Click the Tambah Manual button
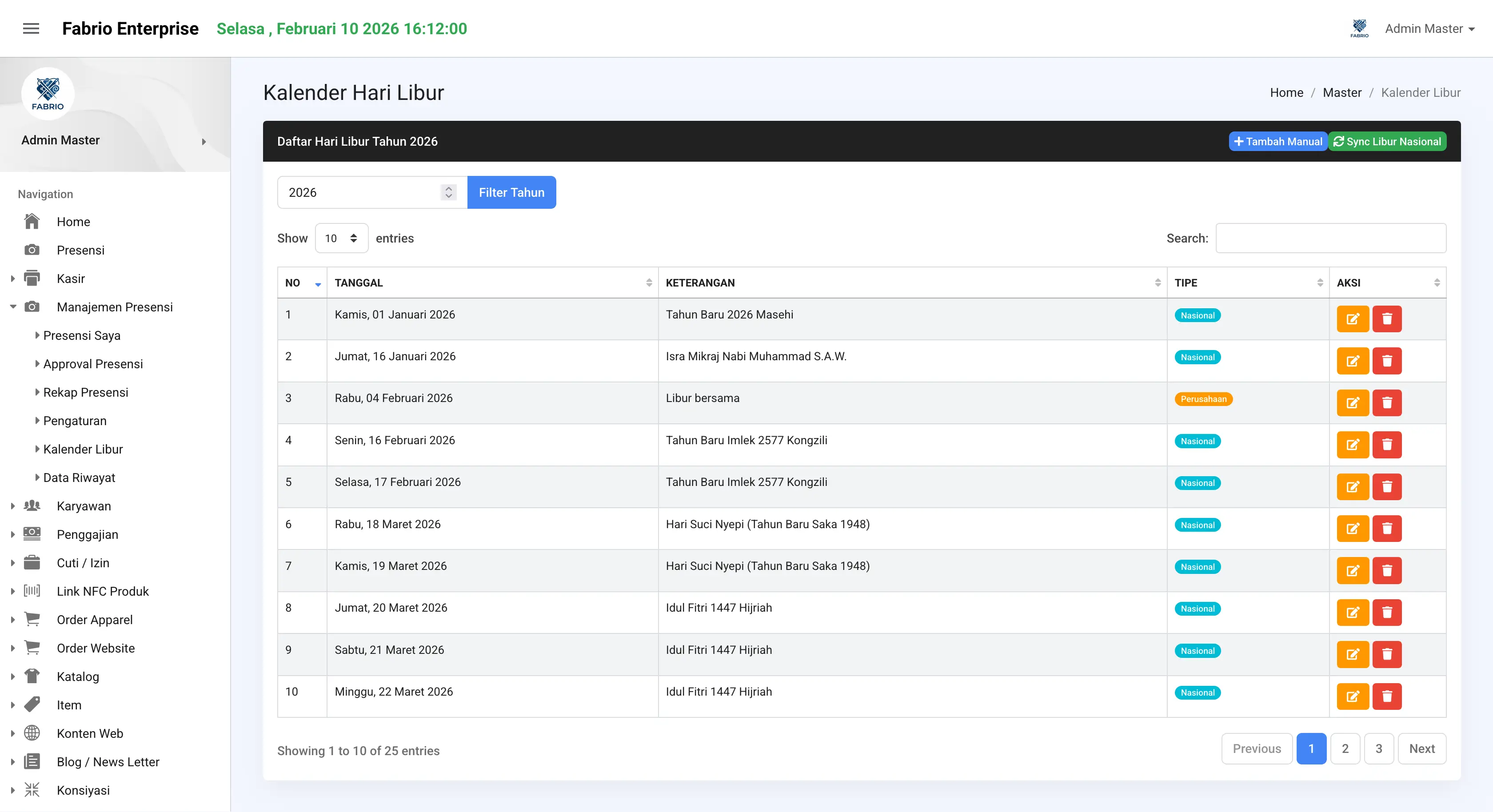Viewport: 1493px width, 812px height. (1278, 141)
